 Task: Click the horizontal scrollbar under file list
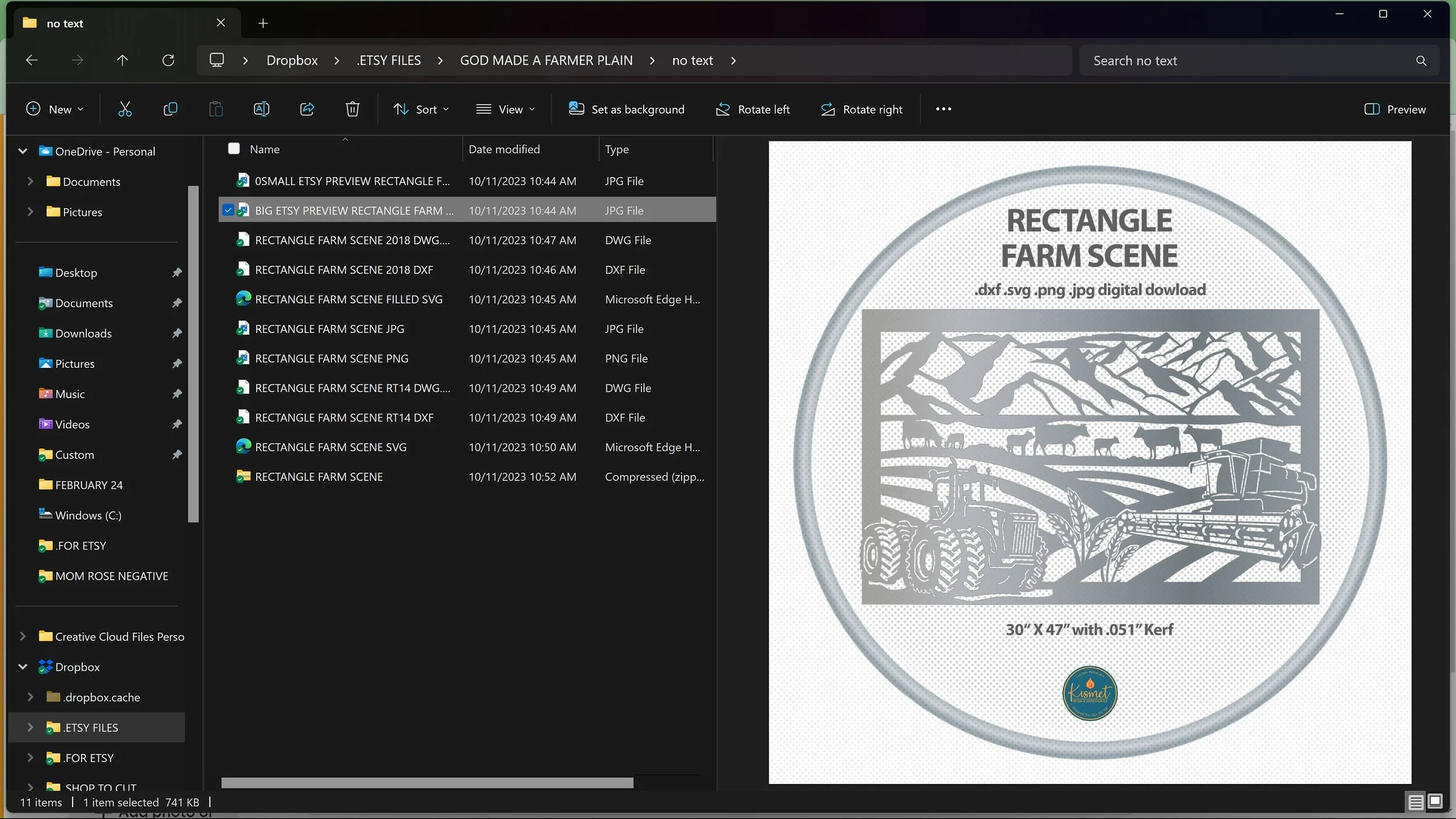(427, 783)
